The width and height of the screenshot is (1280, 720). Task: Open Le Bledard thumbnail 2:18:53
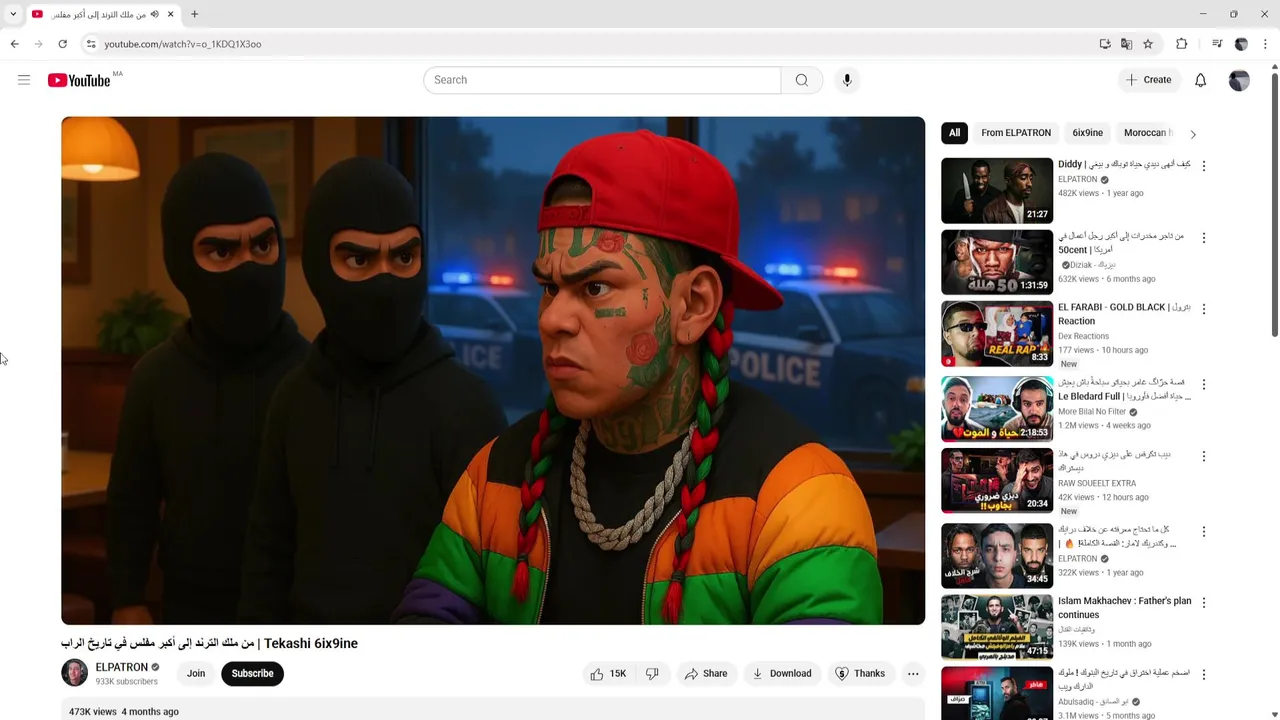tap(997, 409)
